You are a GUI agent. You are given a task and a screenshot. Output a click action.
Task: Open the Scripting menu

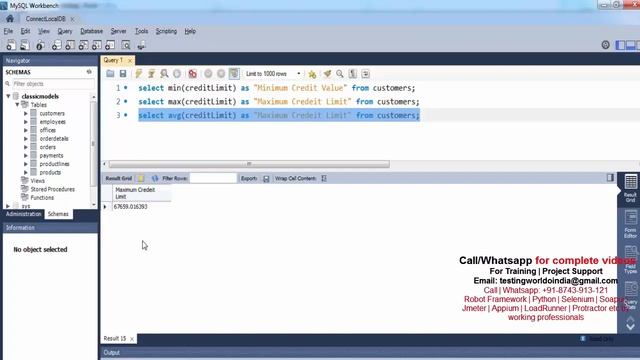(x=166, y=31)
